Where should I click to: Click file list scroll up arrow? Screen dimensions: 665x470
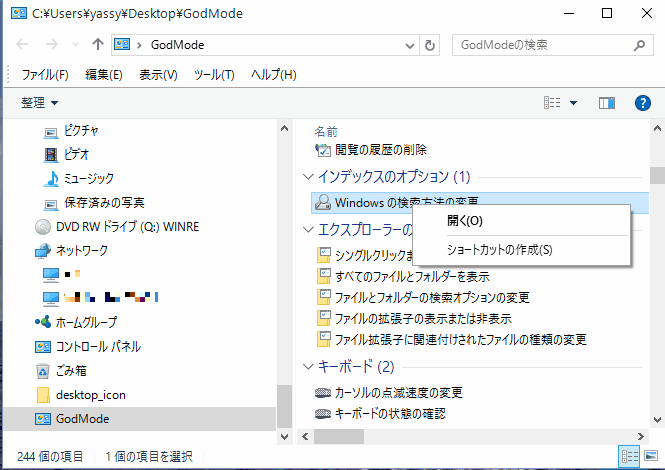657,128
